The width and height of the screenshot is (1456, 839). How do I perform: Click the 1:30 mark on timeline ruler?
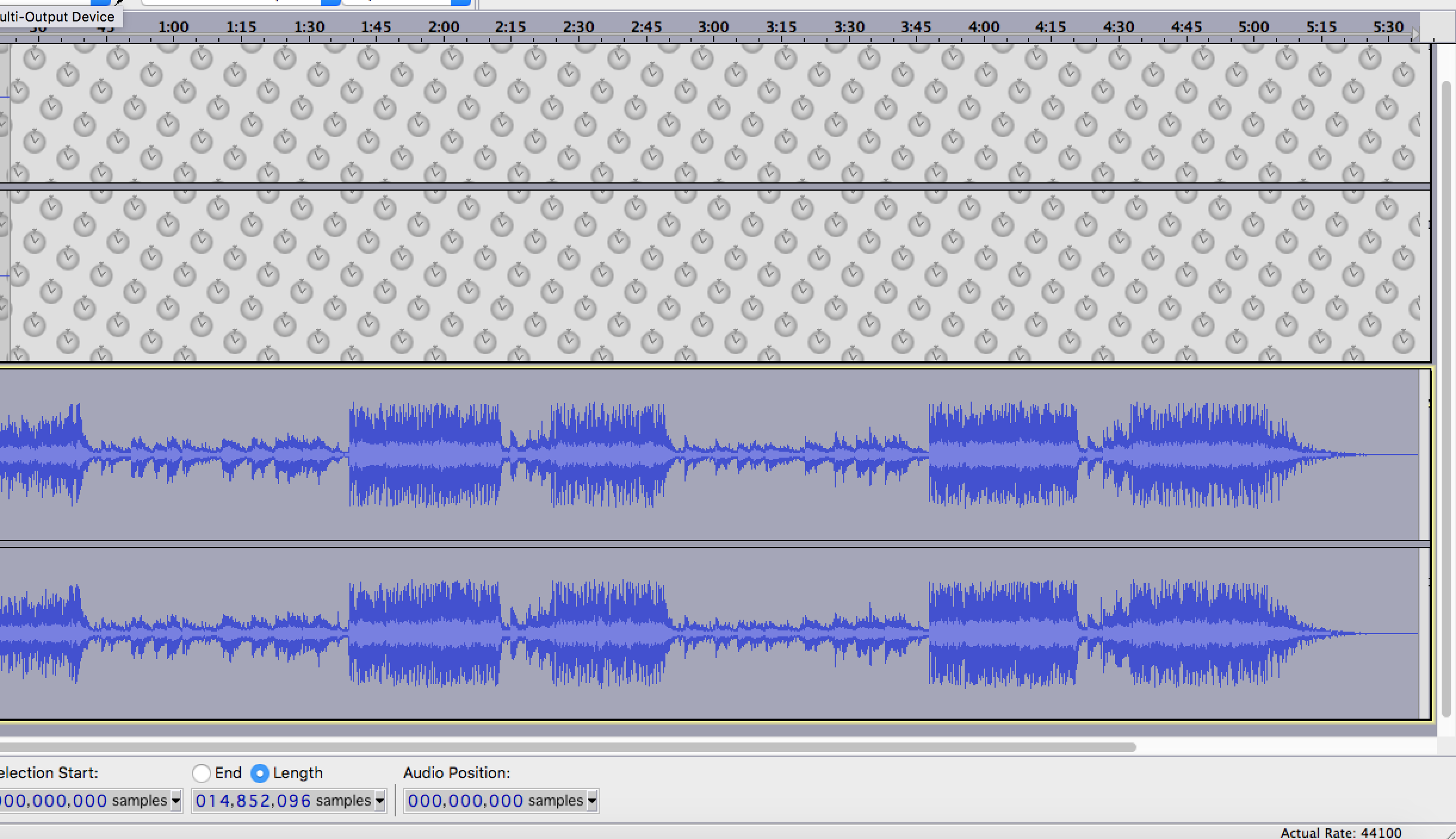309,27
